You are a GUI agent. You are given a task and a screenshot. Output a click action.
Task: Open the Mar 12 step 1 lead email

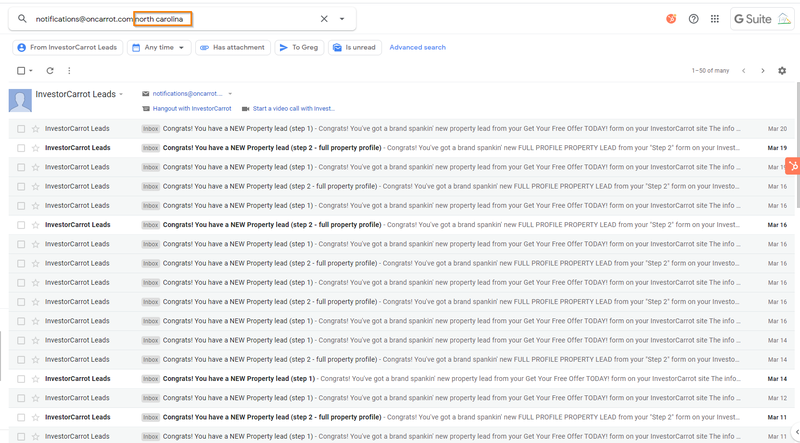[403, 398]
